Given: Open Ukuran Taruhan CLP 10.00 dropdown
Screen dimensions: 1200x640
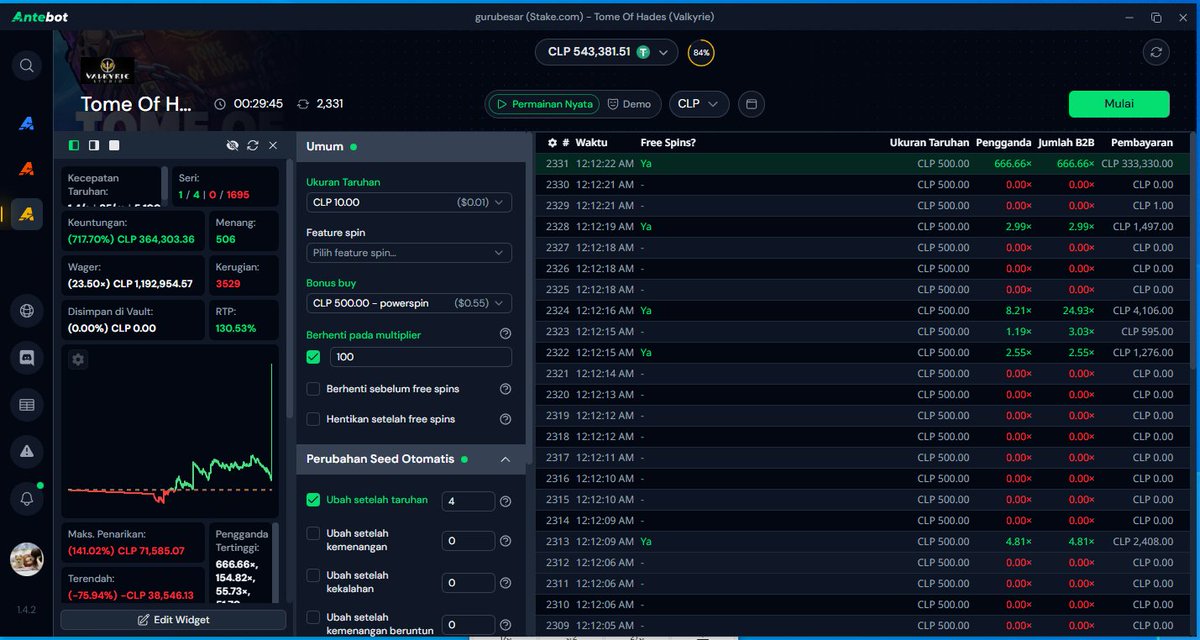Looking at the screenshot, I should coord(409,203).
